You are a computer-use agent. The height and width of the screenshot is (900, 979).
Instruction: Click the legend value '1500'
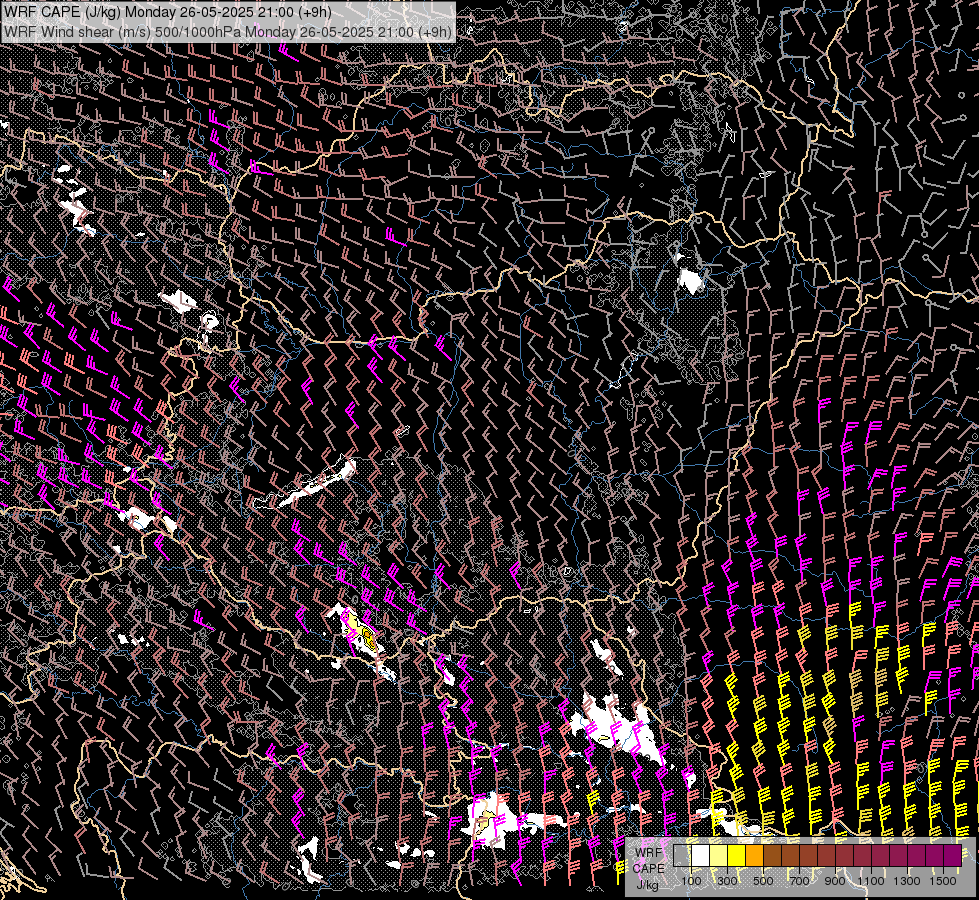943,881
